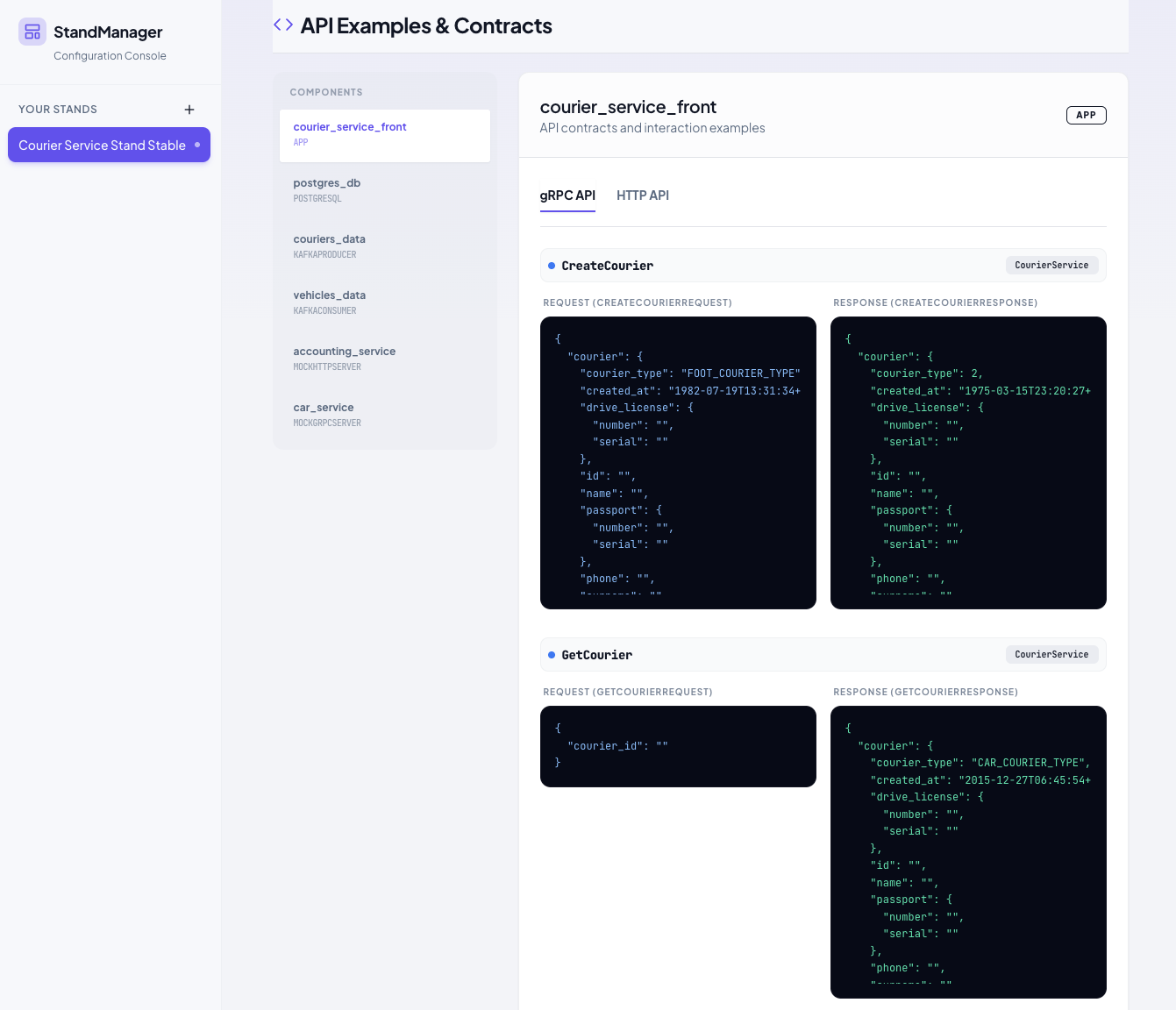This screenshot has height=1010, width=1176.
Task: Click the plus icon to add a new stand
Action: pos(189,109)
